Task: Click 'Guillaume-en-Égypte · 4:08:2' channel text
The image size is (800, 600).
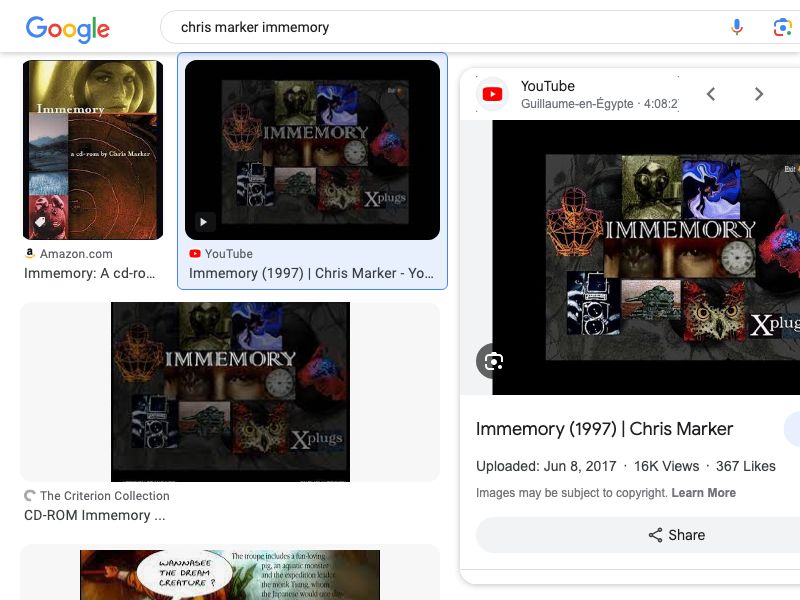Action: click(x=599, y=104)
